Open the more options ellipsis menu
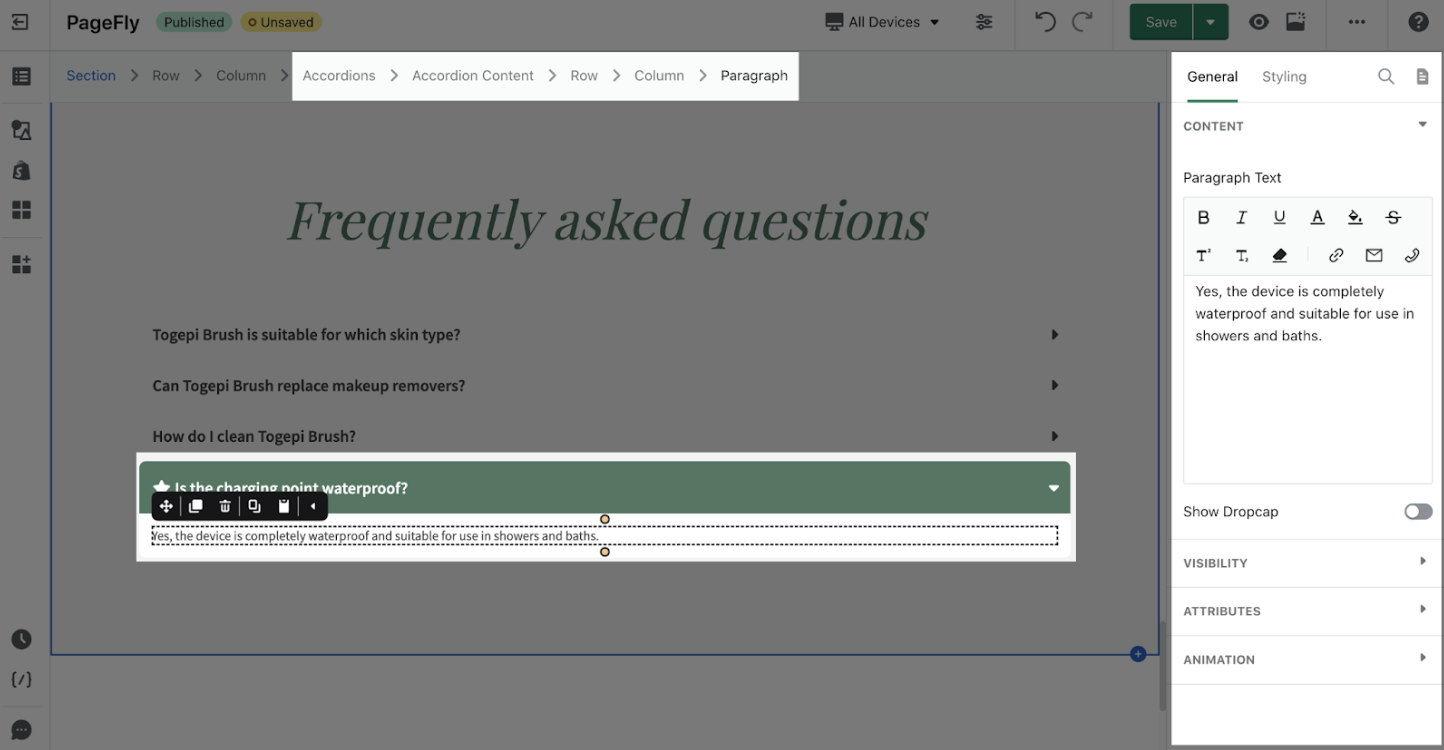 coord(1356,22)
